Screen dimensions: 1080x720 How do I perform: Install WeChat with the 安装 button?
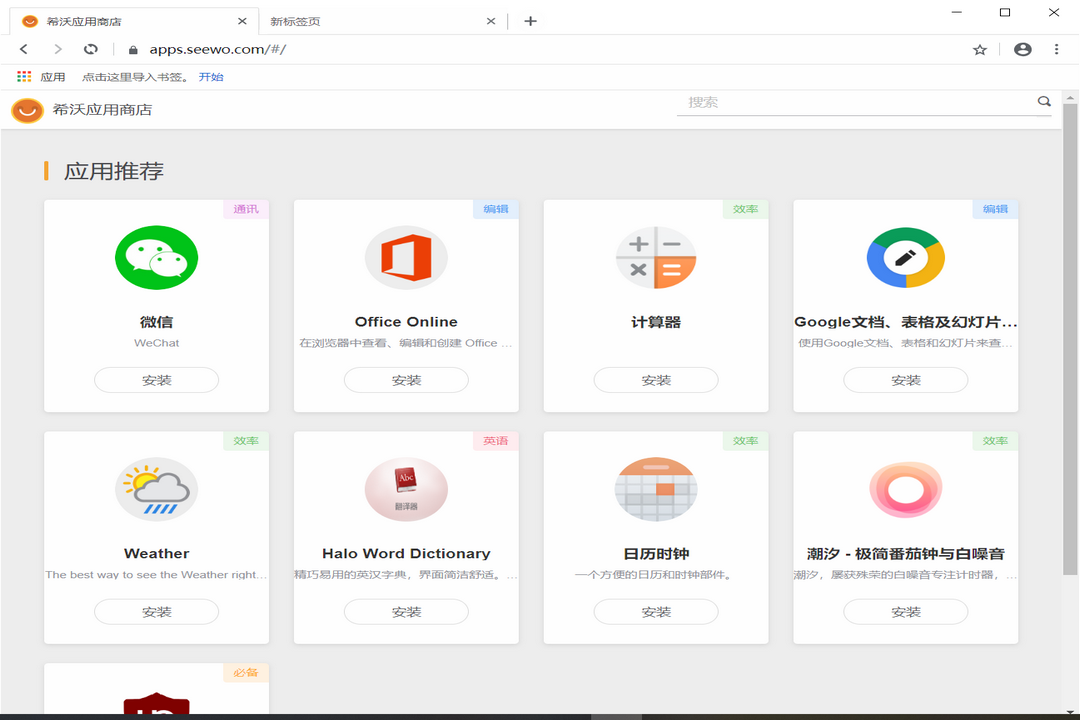coord(156,379)
